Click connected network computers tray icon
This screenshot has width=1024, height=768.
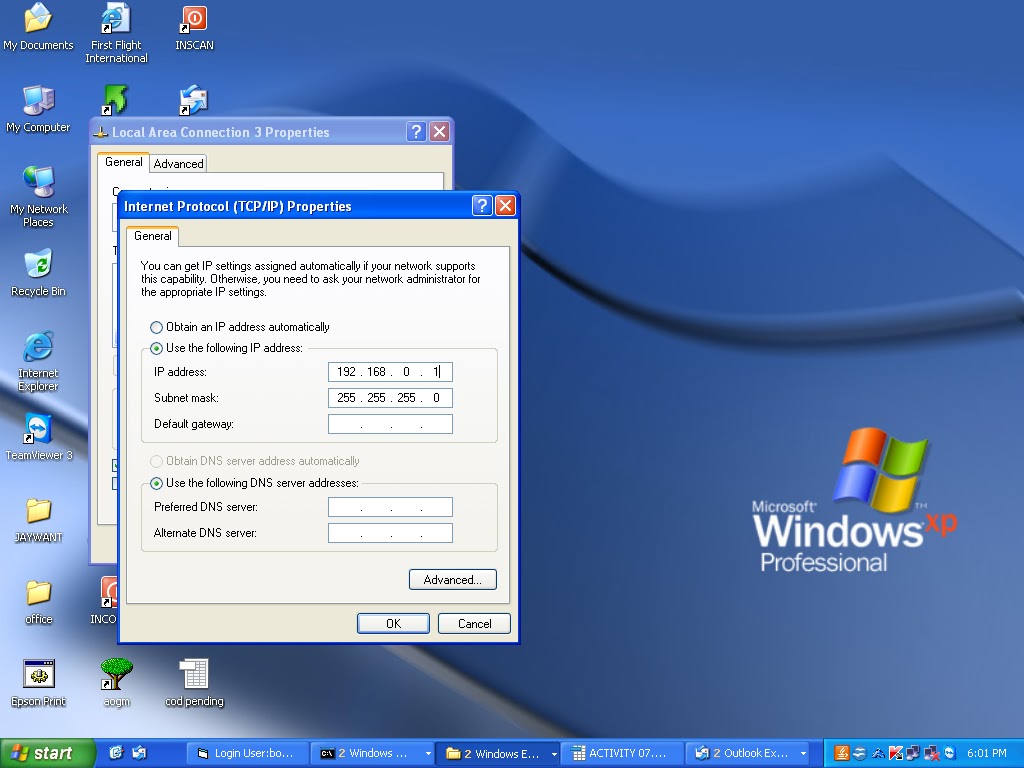pyautogui.click(x=913, y=753)
